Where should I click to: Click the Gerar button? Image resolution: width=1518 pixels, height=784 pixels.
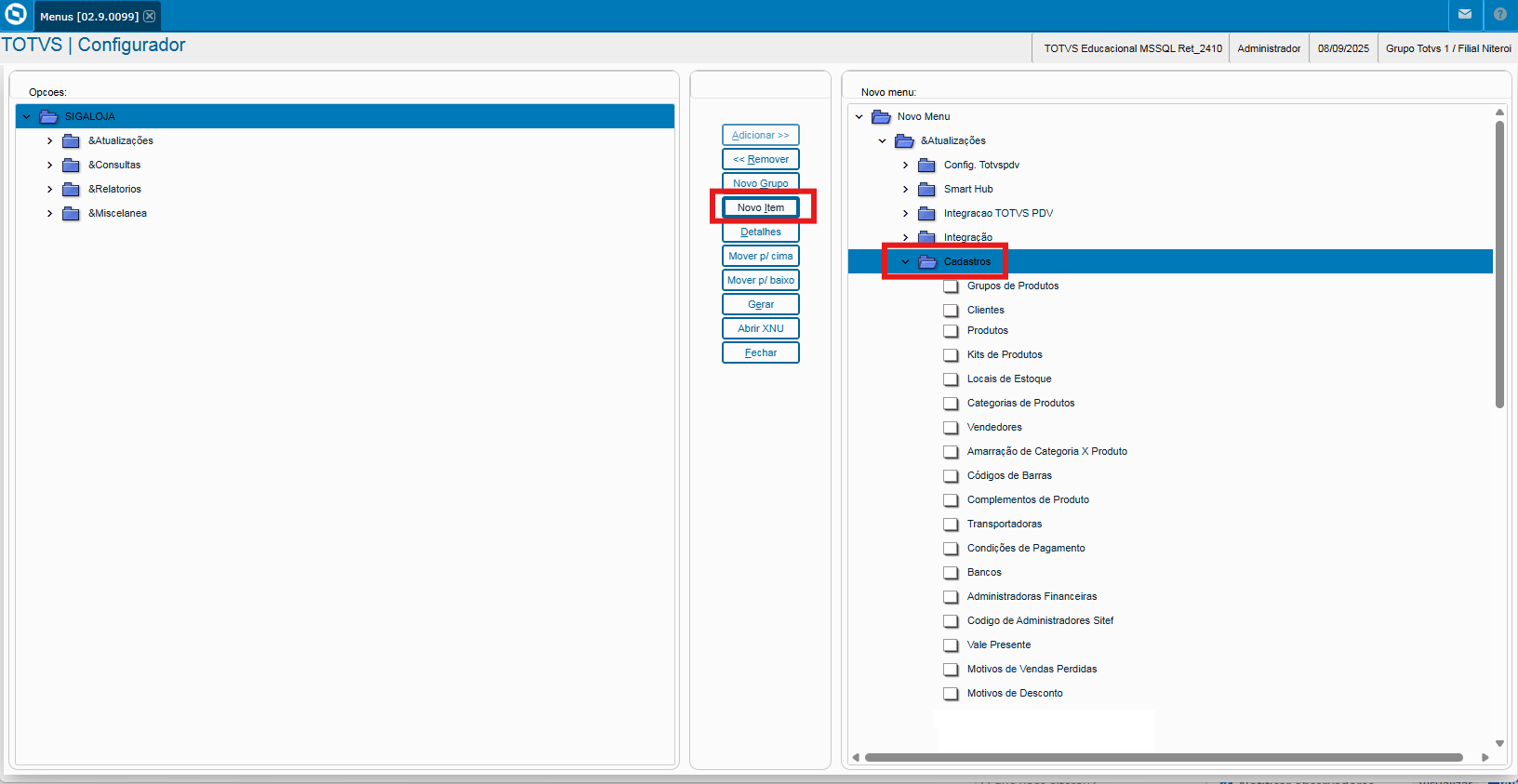tap(761, 304)
